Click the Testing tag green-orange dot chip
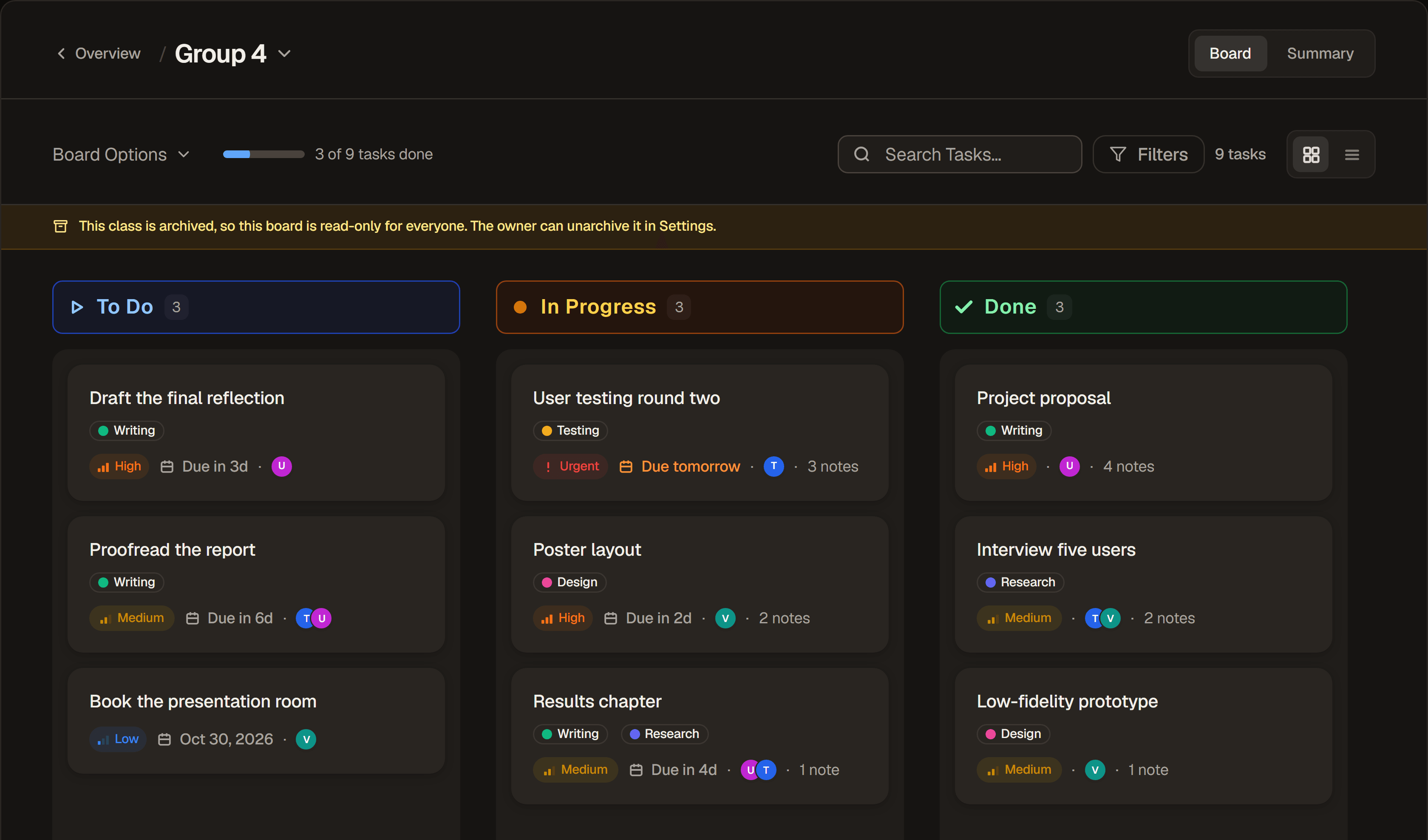The image size is (1428, 840). point(570,430)
